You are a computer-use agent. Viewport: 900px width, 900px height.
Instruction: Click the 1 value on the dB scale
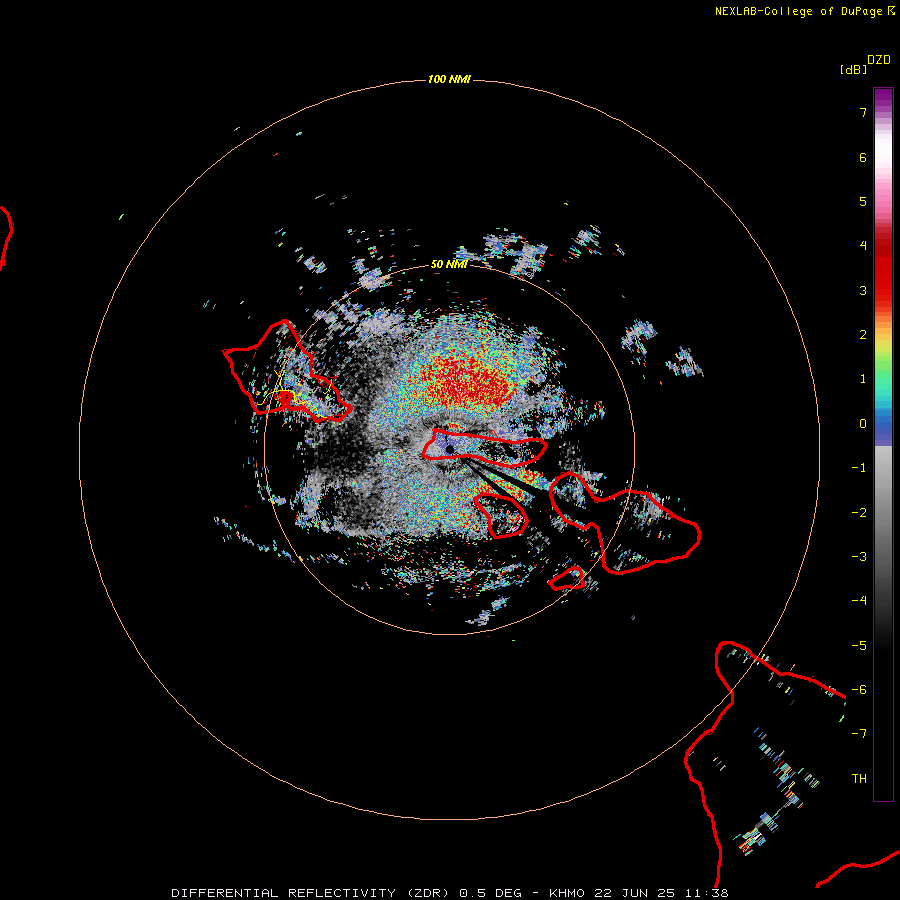click(863, 379)
